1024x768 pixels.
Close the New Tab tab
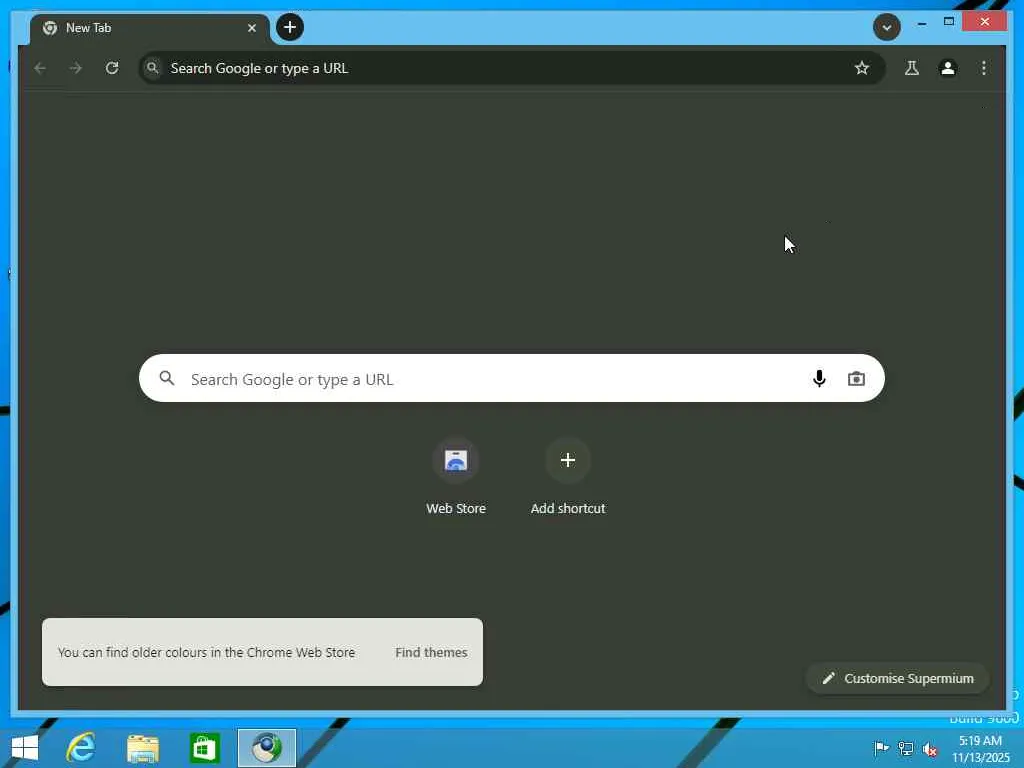[251, 28]
